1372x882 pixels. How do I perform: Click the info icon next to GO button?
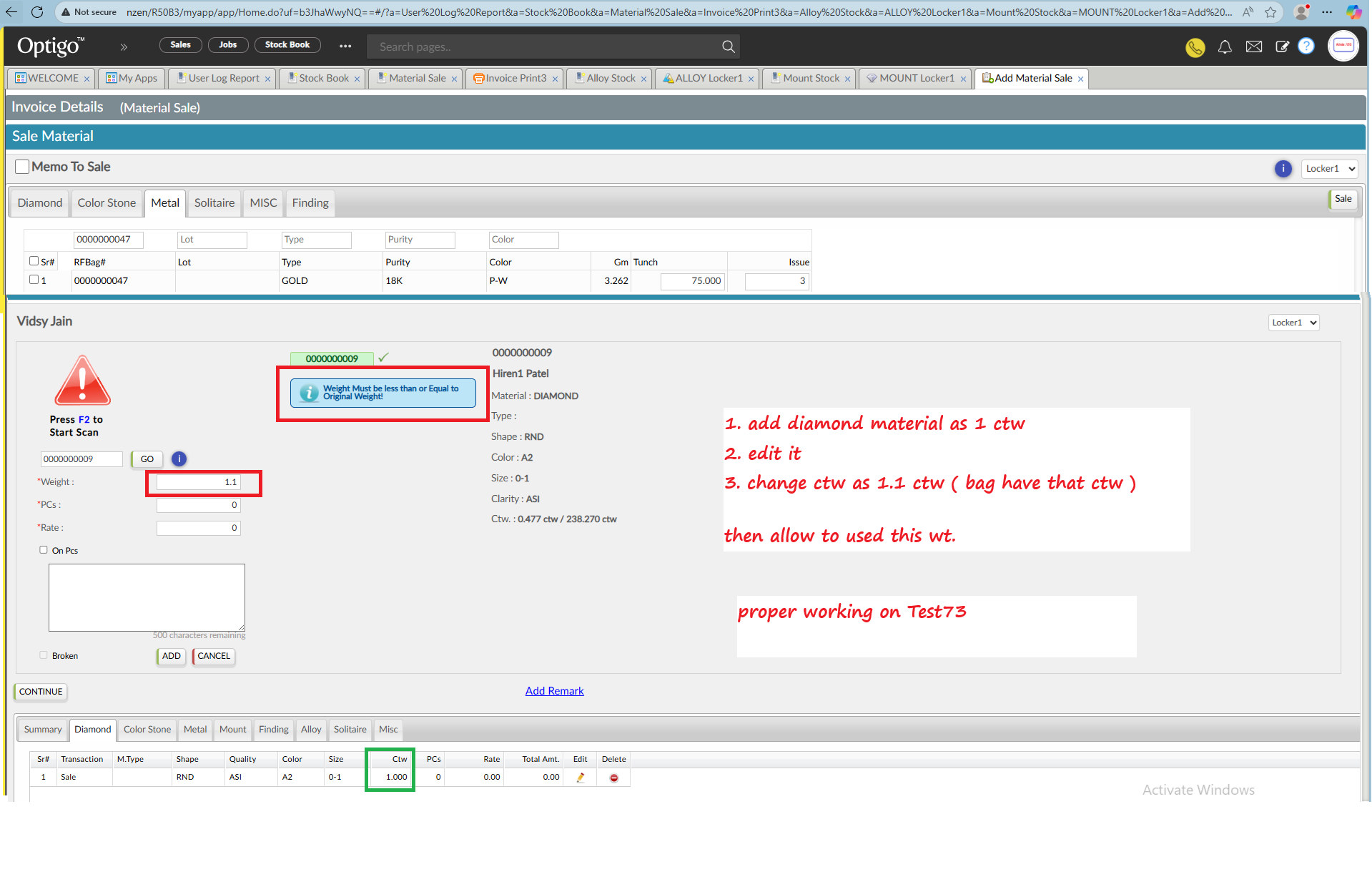click(179, 459)
